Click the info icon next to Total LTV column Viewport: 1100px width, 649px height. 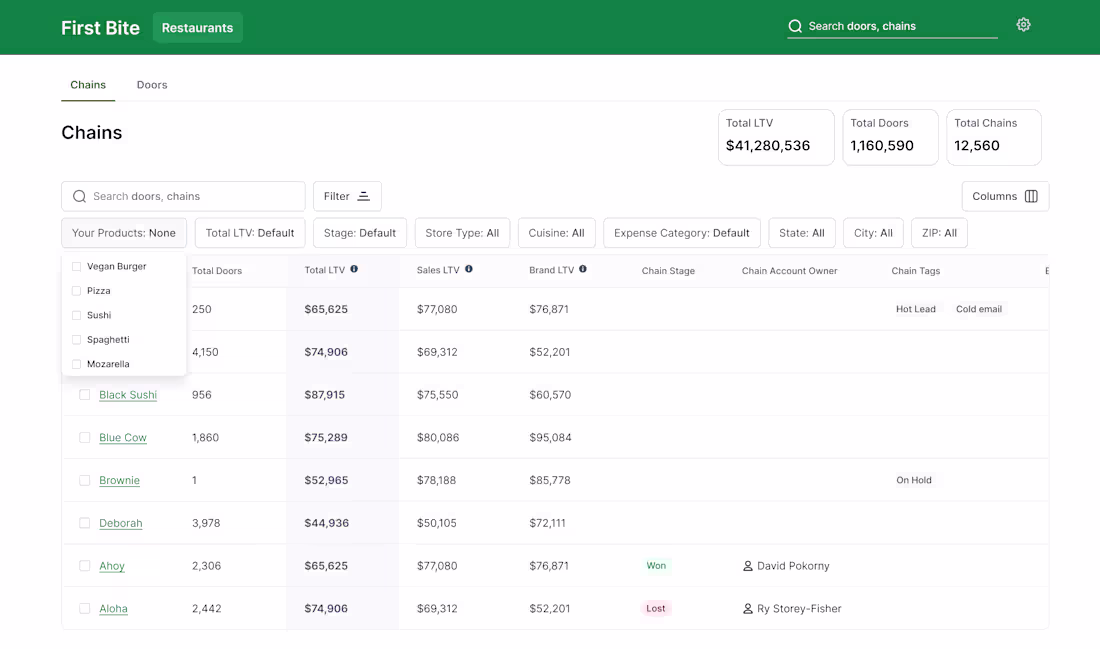click(355, 268)
